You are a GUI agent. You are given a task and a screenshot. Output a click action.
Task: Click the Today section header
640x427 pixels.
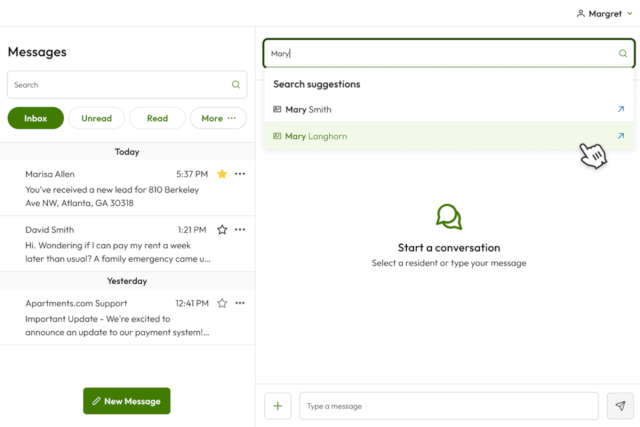[127, 151]
